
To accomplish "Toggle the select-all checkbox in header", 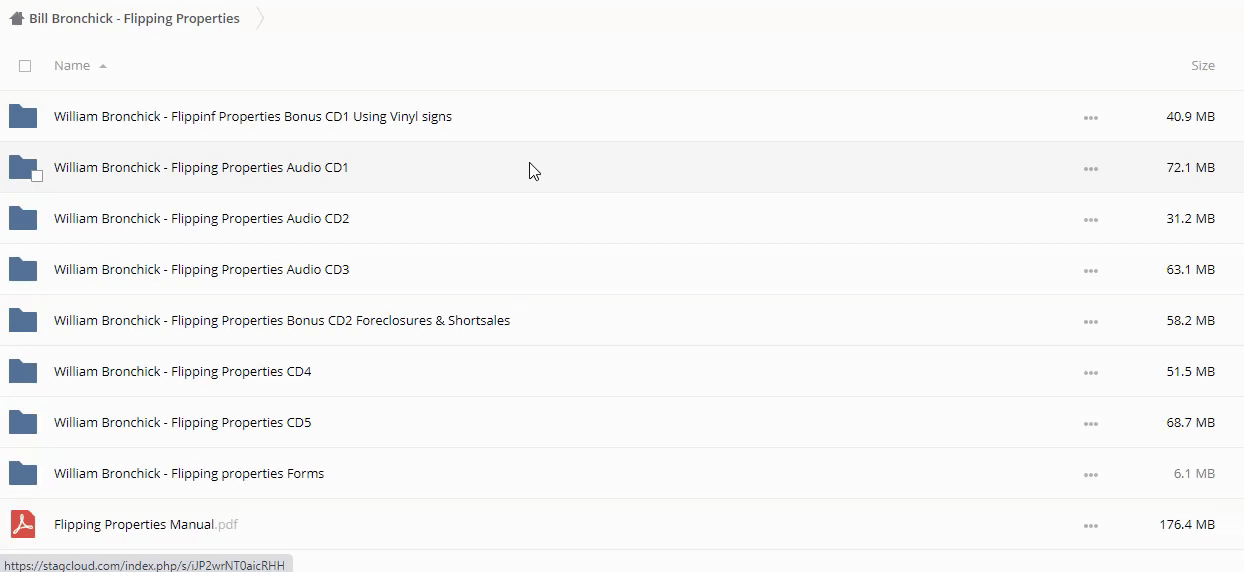I will tap(25, 66).
